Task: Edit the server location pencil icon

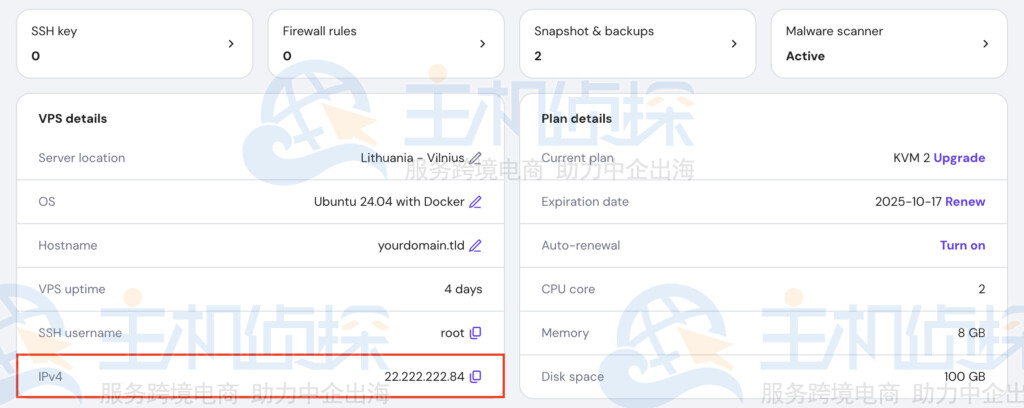Action: click(476, 158)
